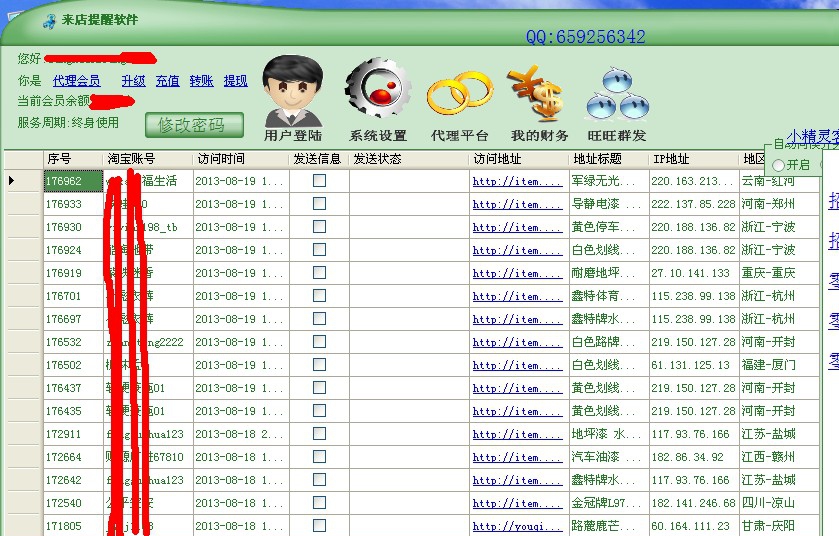Check 发送信息 box for row 176962

pyautogui.click(x=319, y=181)
